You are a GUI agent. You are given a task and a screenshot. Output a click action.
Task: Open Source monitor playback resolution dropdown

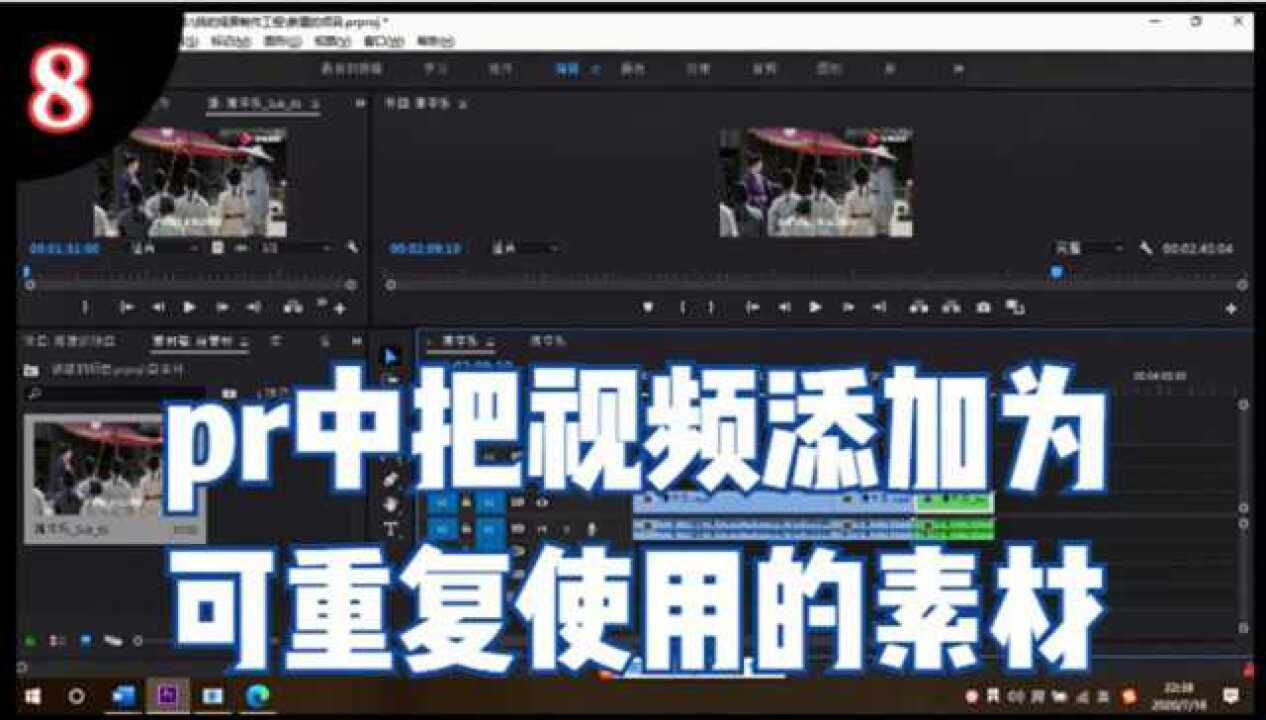click(x=297, y=247)
